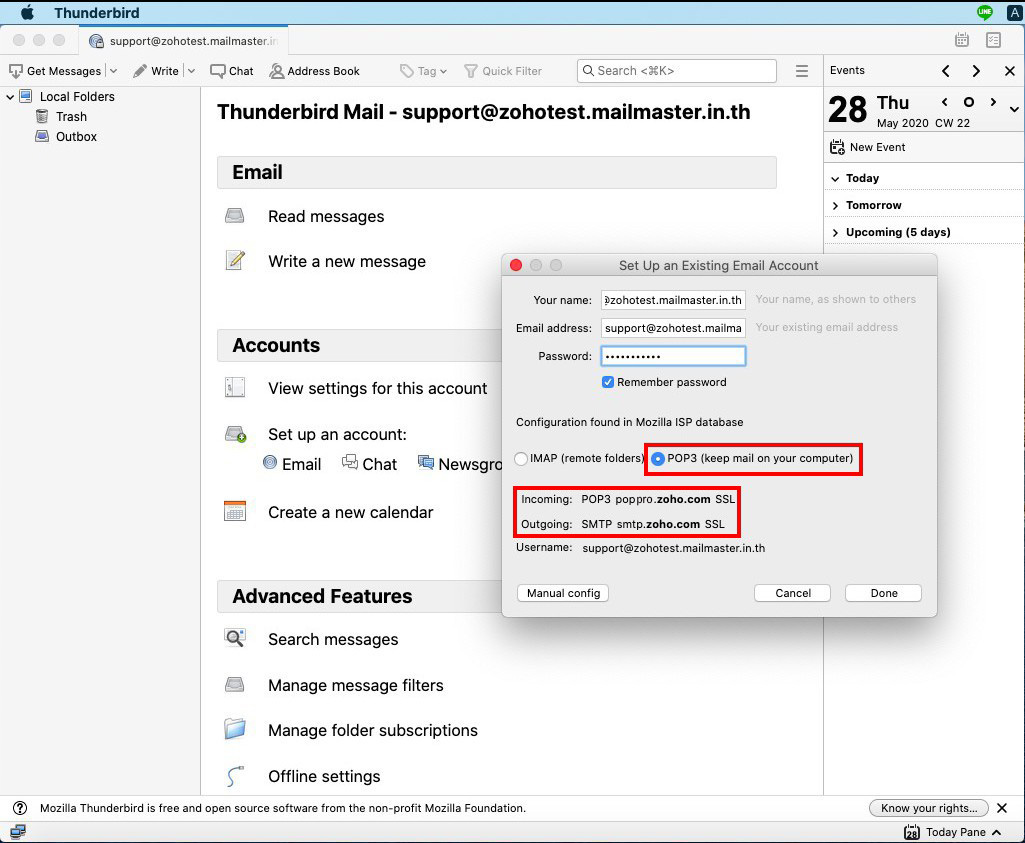This screenshot has width=1025, height=843.
Task: Click the Email address input field
Action: (673, 328)
